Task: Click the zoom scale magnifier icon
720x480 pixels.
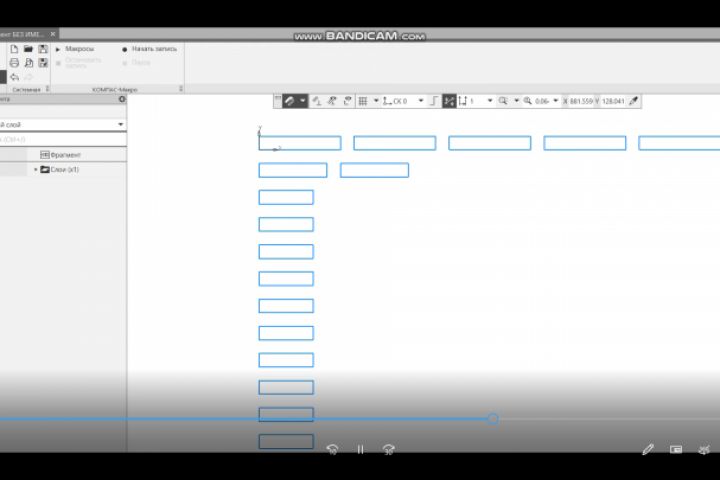Action: point(528,101)
